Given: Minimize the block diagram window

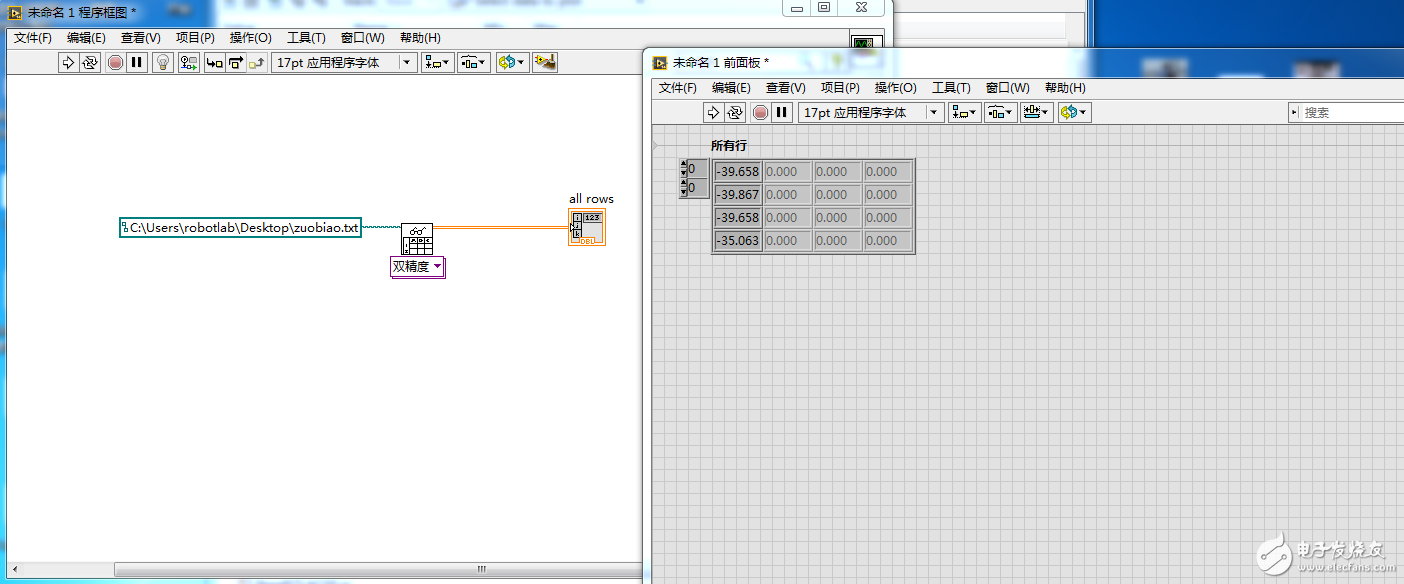Looking at the screenshot, I should pos(797,8).
